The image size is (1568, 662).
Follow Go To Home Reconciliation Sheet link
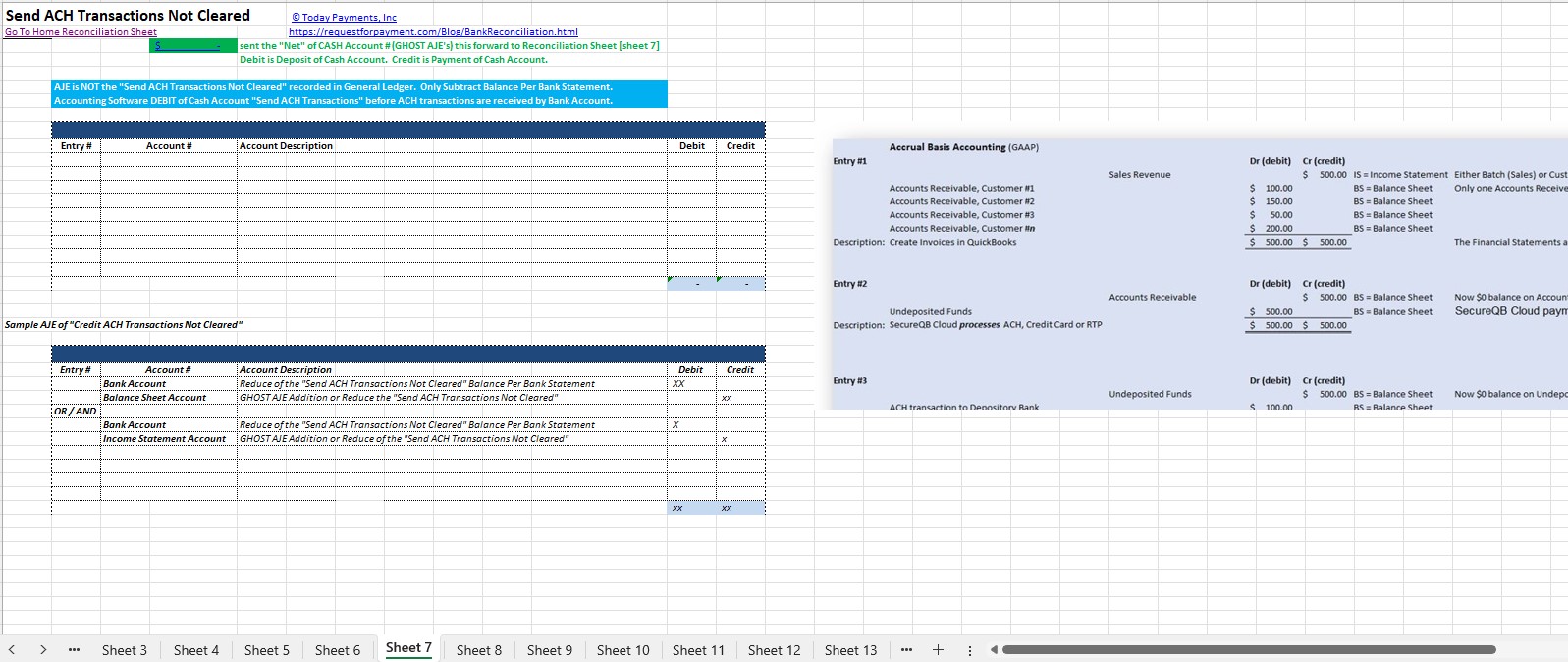(81, 32)
